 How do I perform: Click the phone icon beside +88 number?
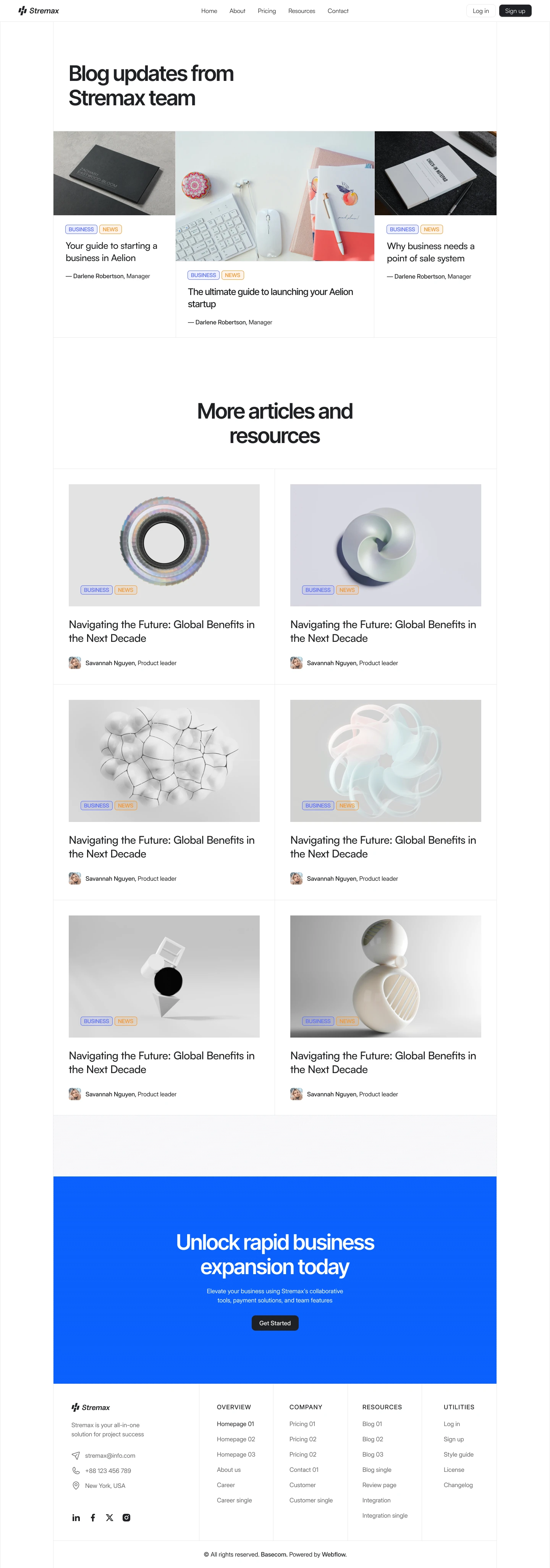[x=76, y=1471]
